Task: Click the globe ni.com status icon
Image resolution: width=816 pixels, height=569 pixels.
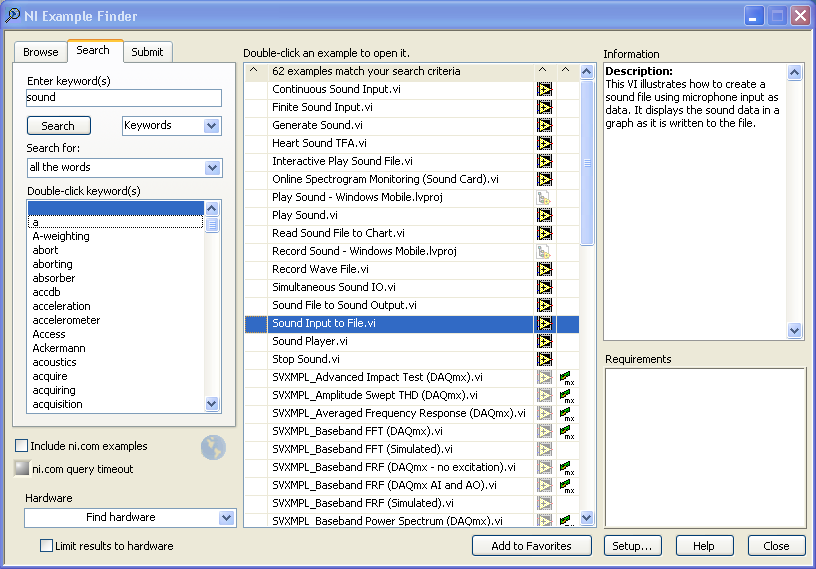Action: [x=213, y=448]
